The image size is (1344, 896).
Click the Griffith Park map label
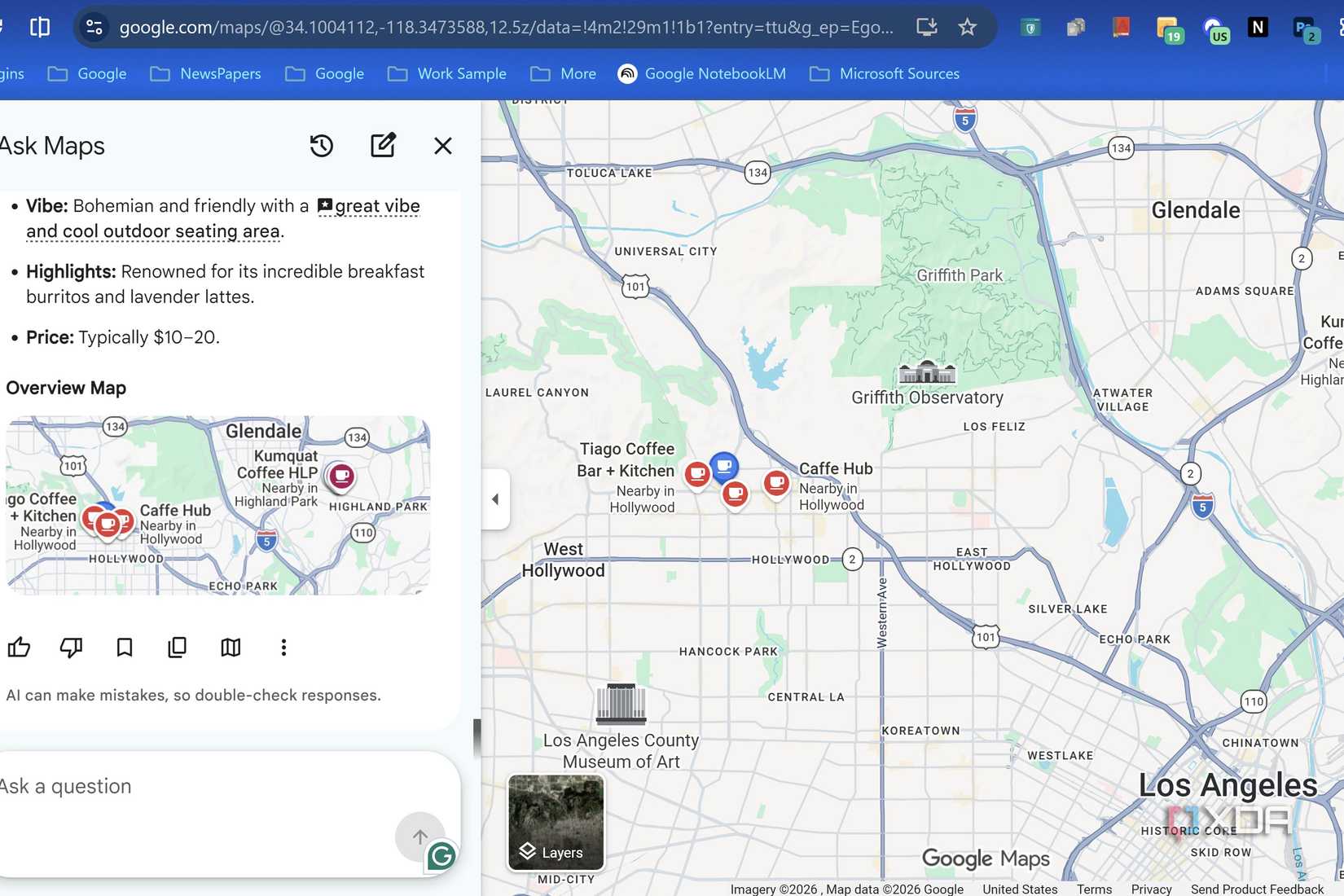pos(960,275)
